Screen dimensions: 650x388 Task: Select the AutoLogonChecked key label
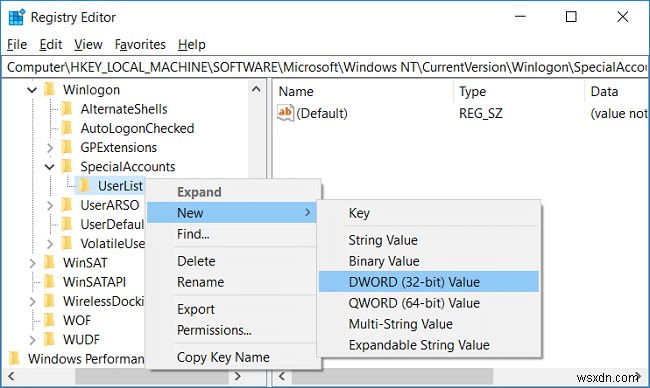pyautogui.click(x=137, y=128)
